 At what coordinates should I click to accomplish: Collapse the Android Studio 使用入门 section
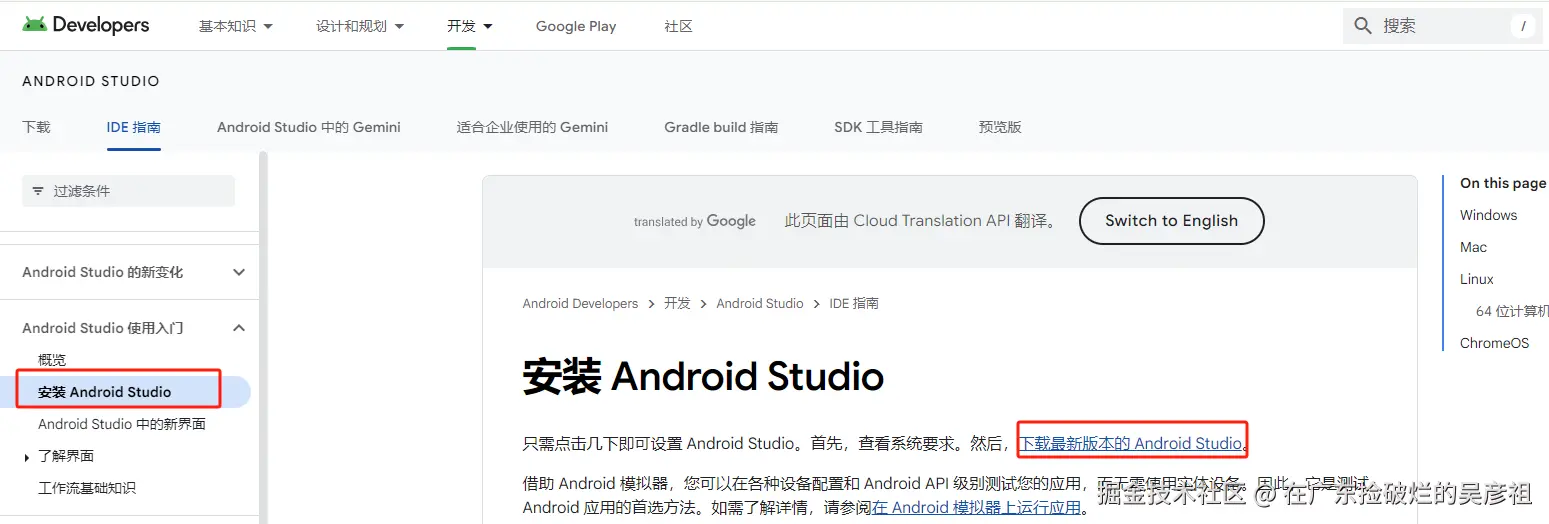(x=239, y=328)
